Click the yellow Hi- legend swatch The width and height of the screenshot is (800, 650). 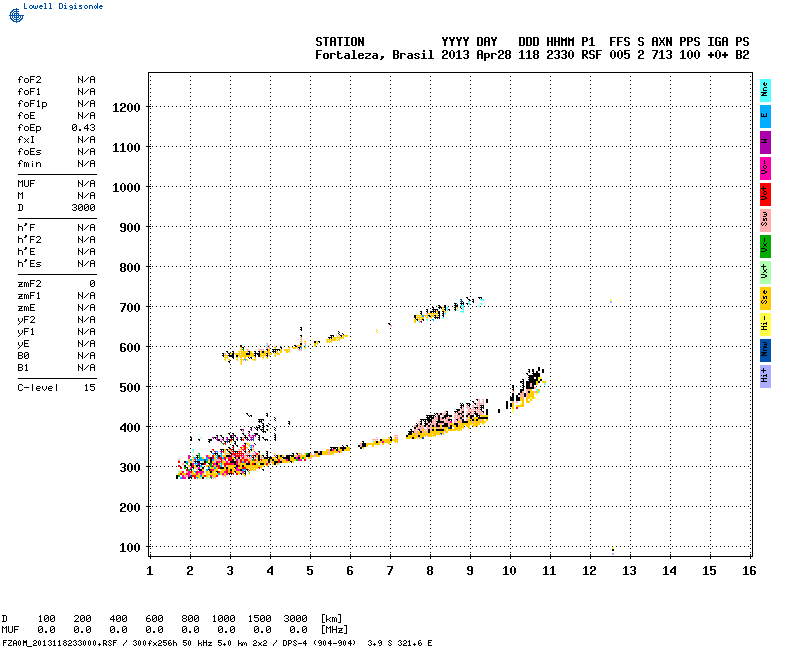pyautogui.click(x=765, y=323)
